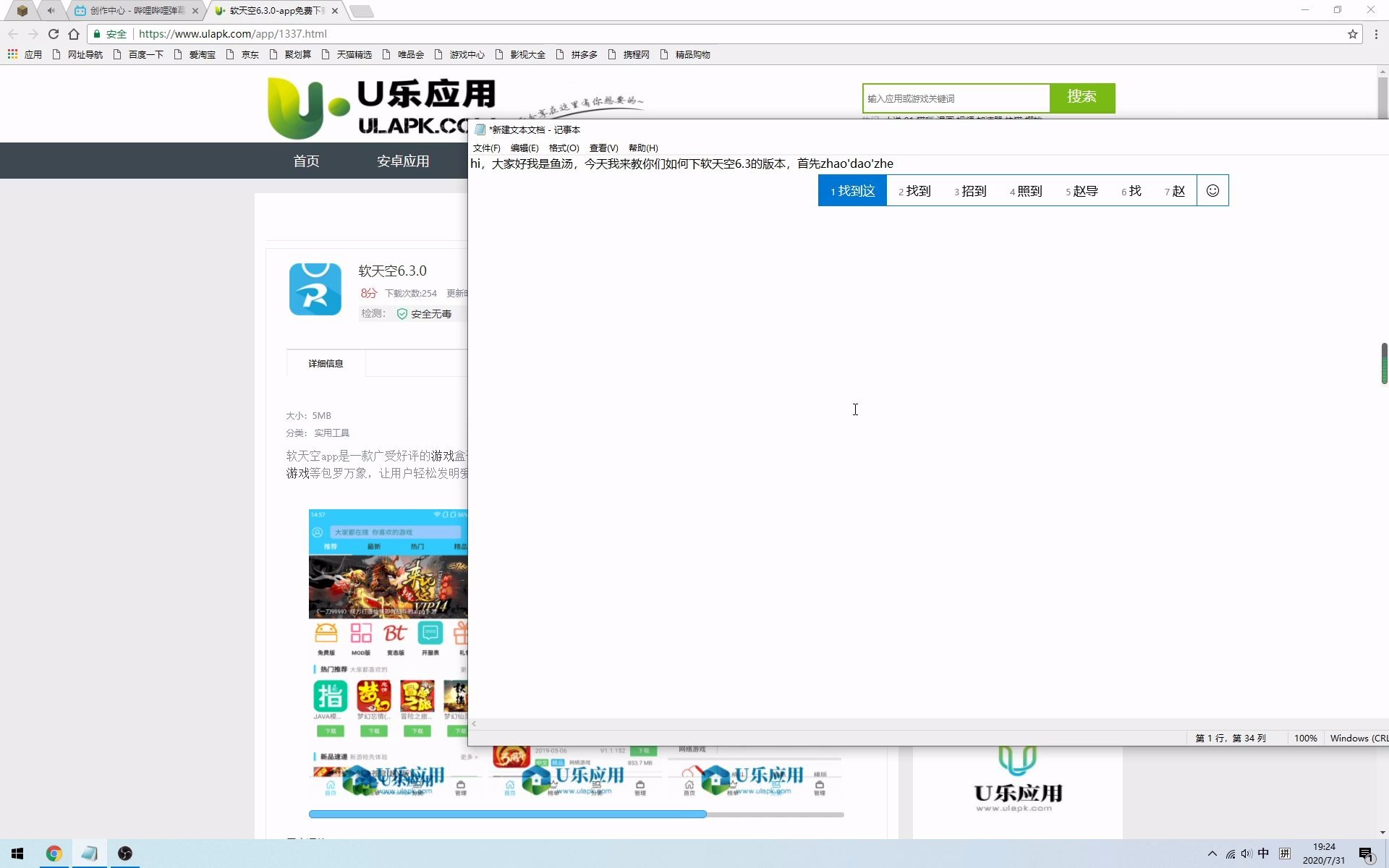The height and width of the screenshot is (868, 1389).
Task: Go to 首页 in site navigation
Action: point(306,161)
